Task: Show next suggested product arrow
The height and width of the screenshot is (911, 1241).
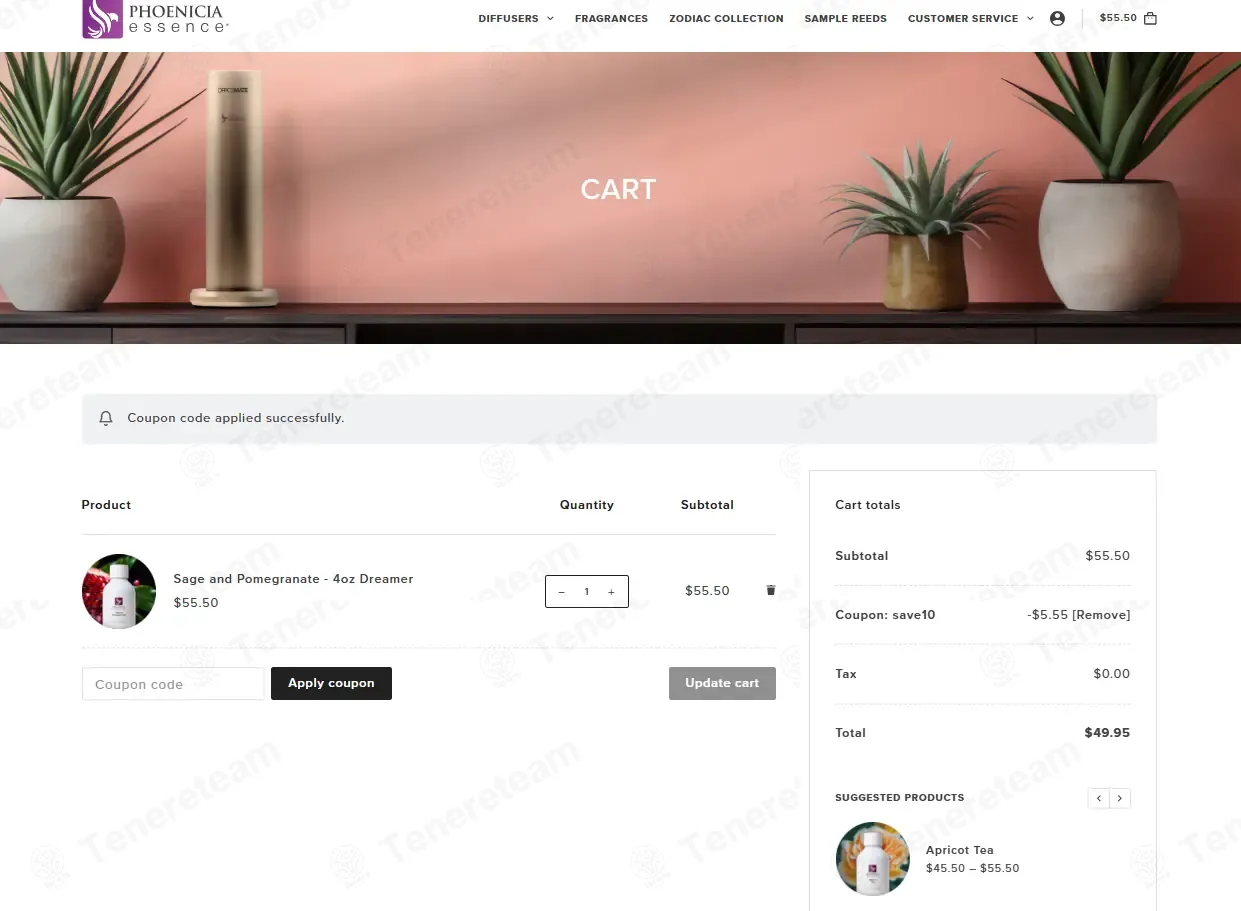Action: [x=1120, y=798]
